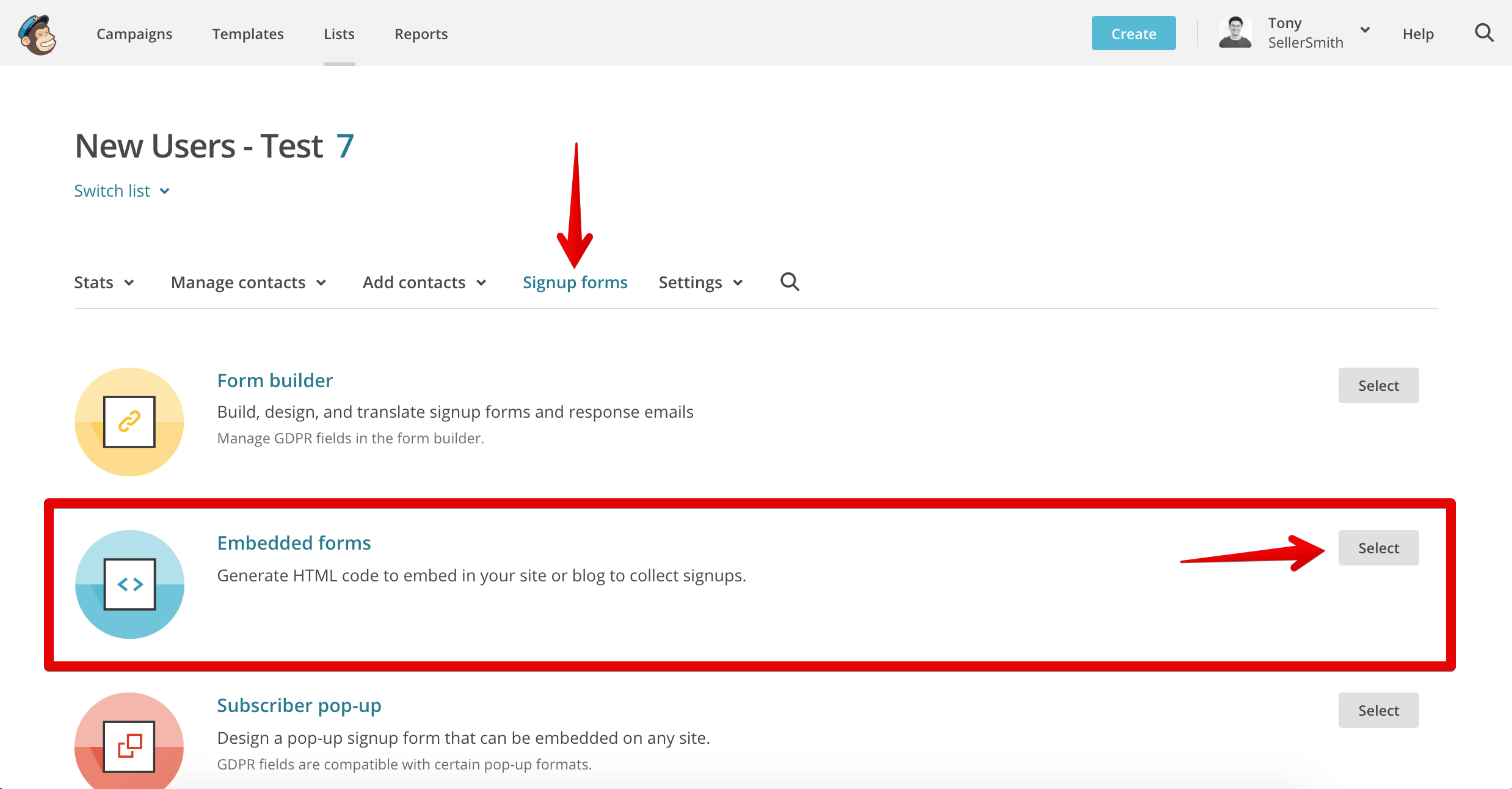Screen dimensions: 1512x789
Task: Click the Embedded forms code icon
Action: [x=129, y=584]
